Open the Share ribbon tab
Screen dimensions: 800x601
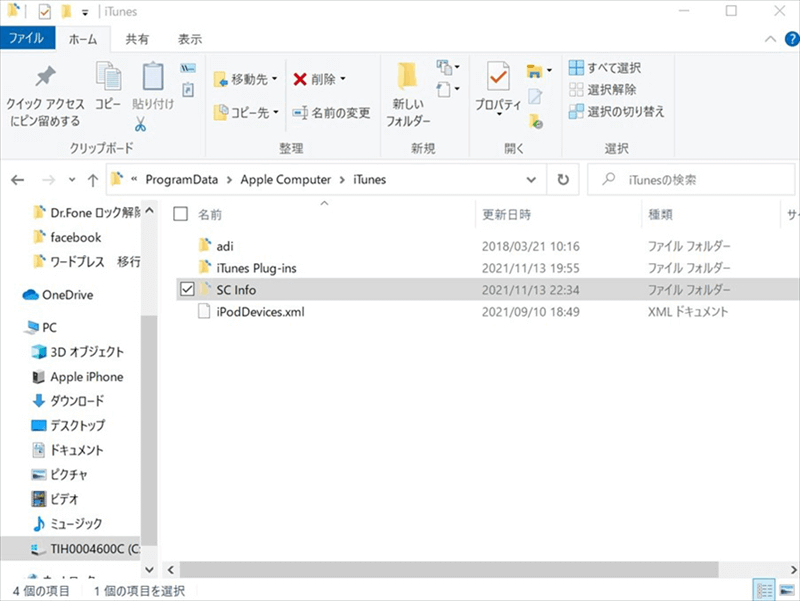[138, 39]
